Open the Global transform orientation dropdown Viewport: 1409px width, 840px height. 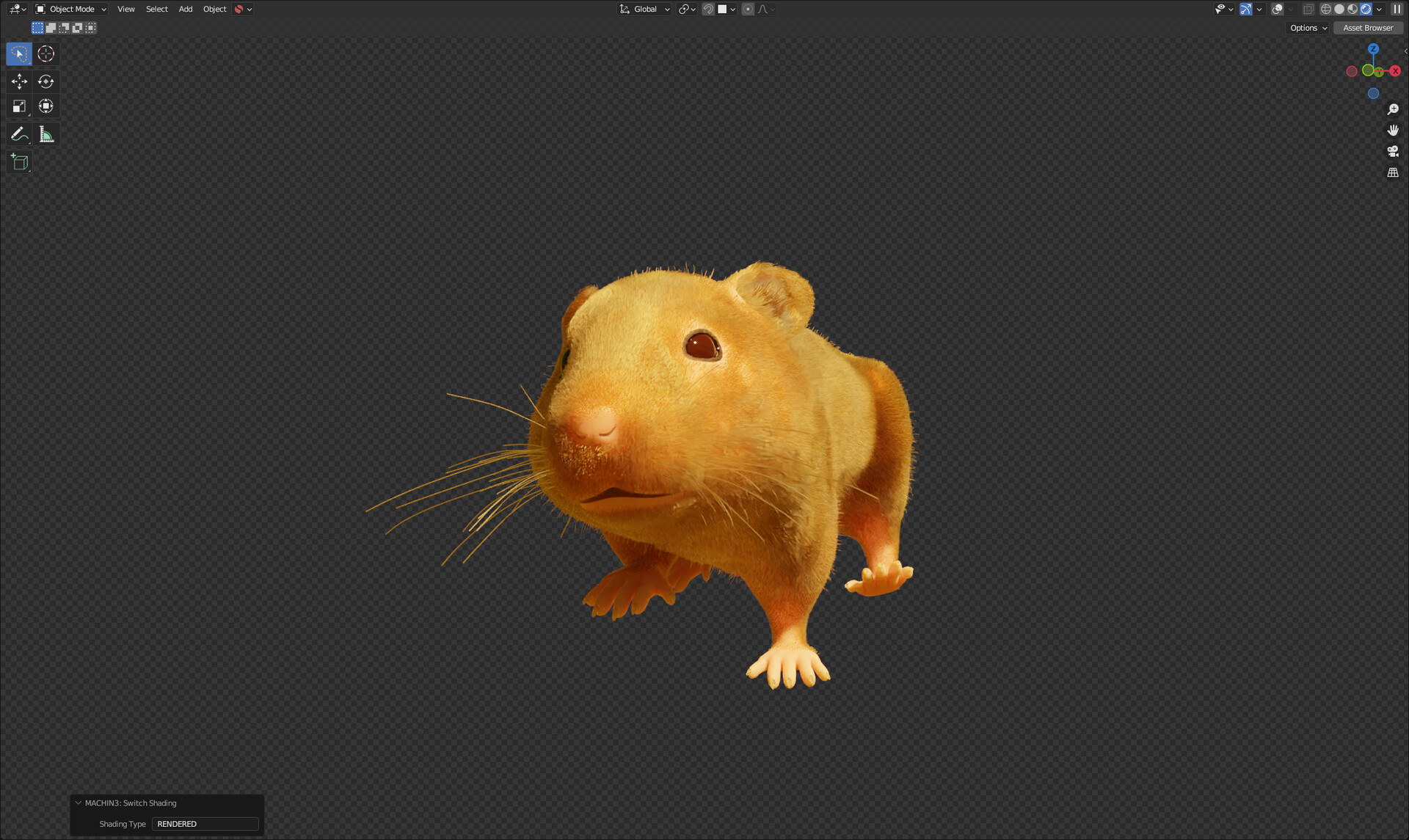tap(644, 9)
